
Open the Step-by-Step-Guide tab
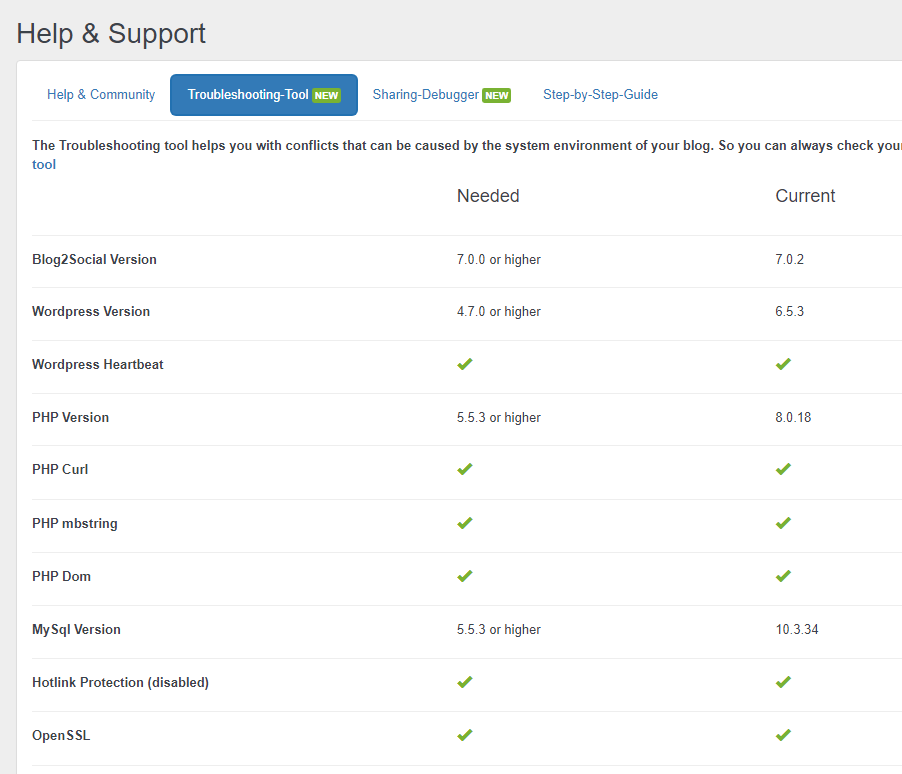coord(600,95)
